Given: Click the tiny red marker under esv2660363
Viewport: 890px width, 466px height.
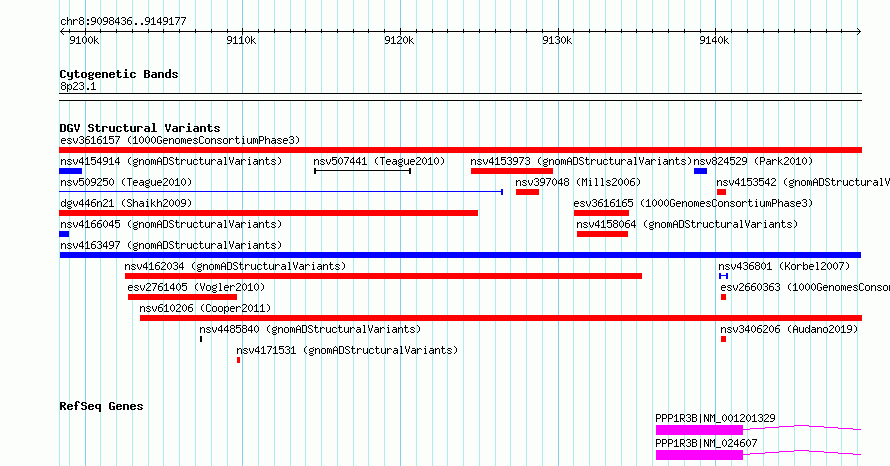Looking at the screenshot, I should tap(724, 297).
